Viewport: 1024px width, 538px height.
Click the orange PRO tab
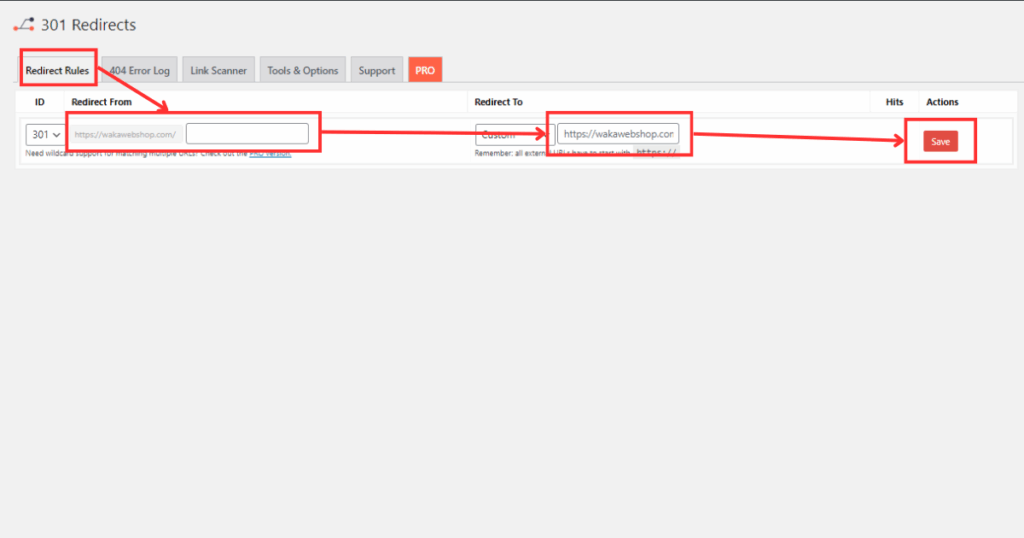point(425,71)
